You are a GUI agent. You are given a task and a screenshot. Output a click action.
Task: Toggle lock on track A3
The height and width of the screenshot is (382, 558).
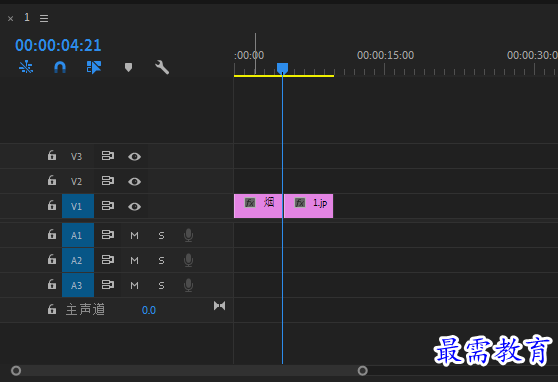52,284
